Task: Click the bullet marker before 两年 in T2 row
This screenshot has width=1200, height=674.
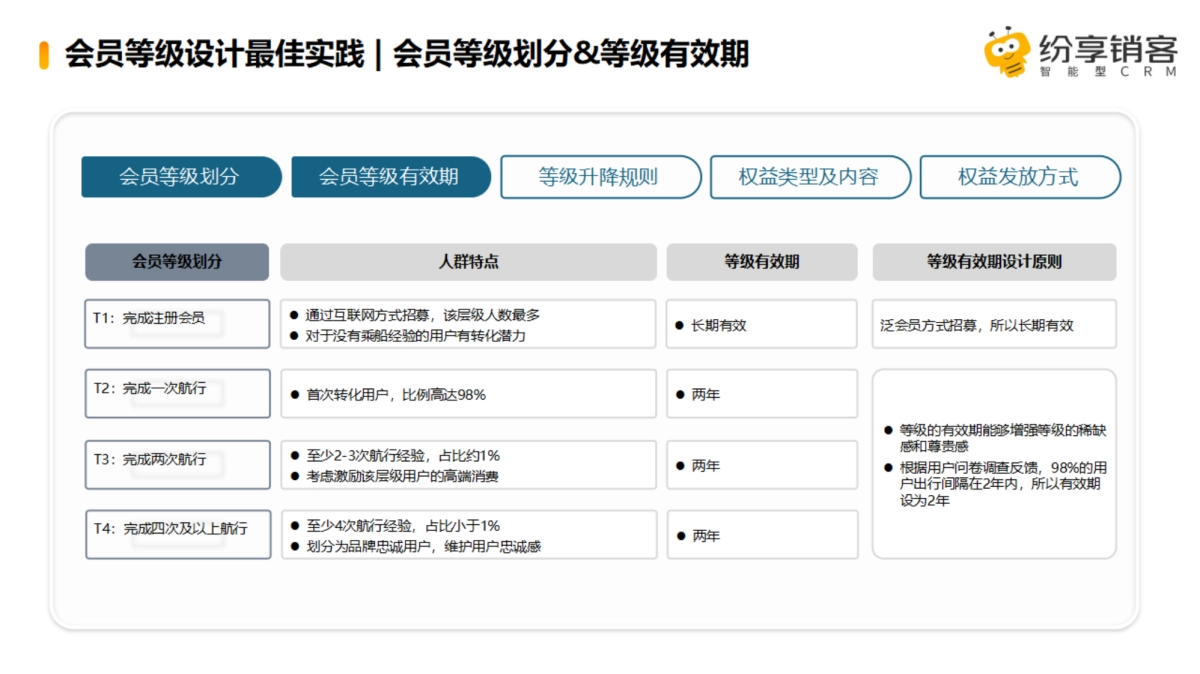Action: tap(680, 394)
